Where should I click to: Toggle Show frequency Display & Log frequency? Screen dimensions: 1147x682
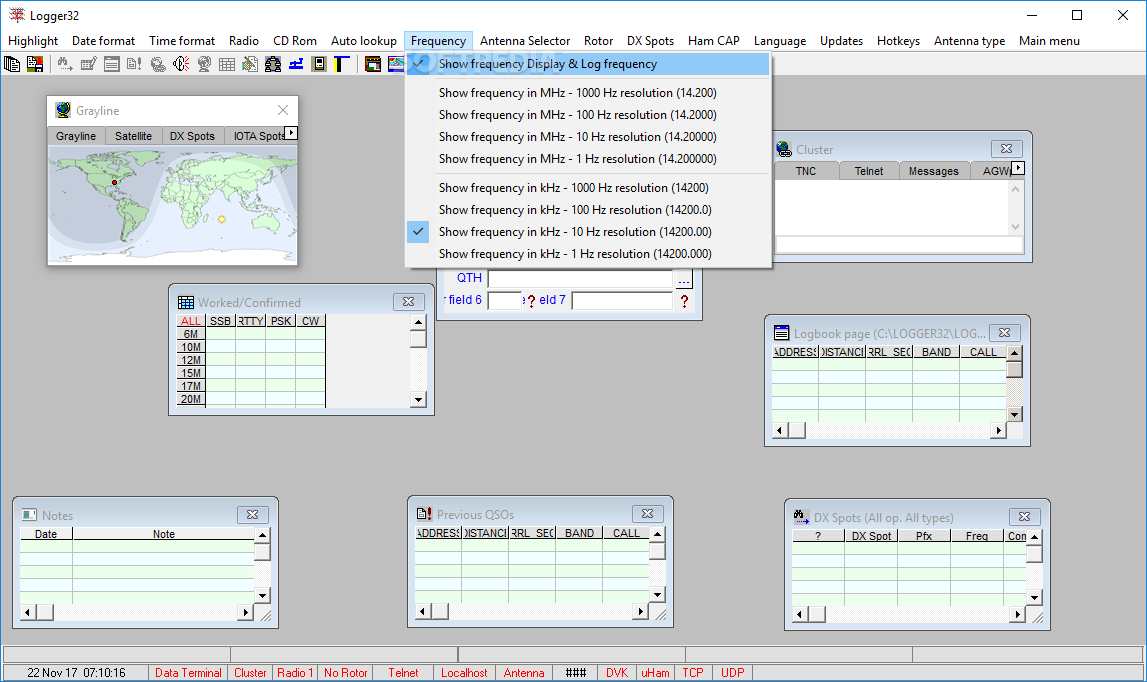click(588, 64)
